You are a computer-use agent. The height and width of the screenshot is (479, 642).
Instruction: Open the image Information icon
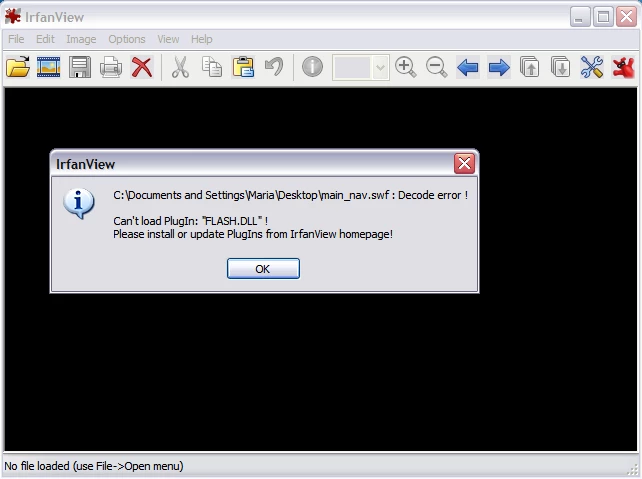tap(312, 67)
